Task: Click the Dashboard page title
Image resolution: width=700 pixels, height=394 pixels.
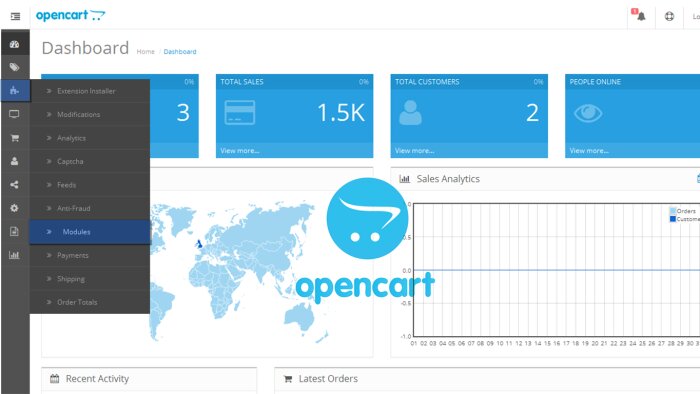Action: (85, 48)
